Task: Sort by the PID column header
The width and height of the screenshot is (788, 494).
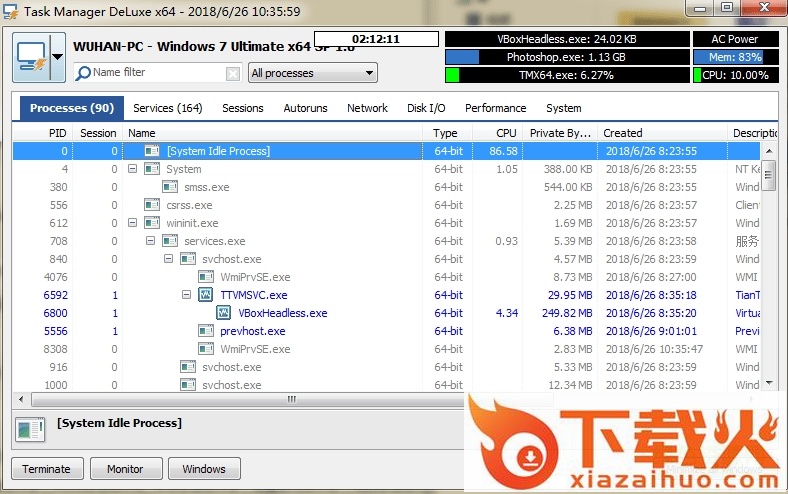Action: point(43,133)
